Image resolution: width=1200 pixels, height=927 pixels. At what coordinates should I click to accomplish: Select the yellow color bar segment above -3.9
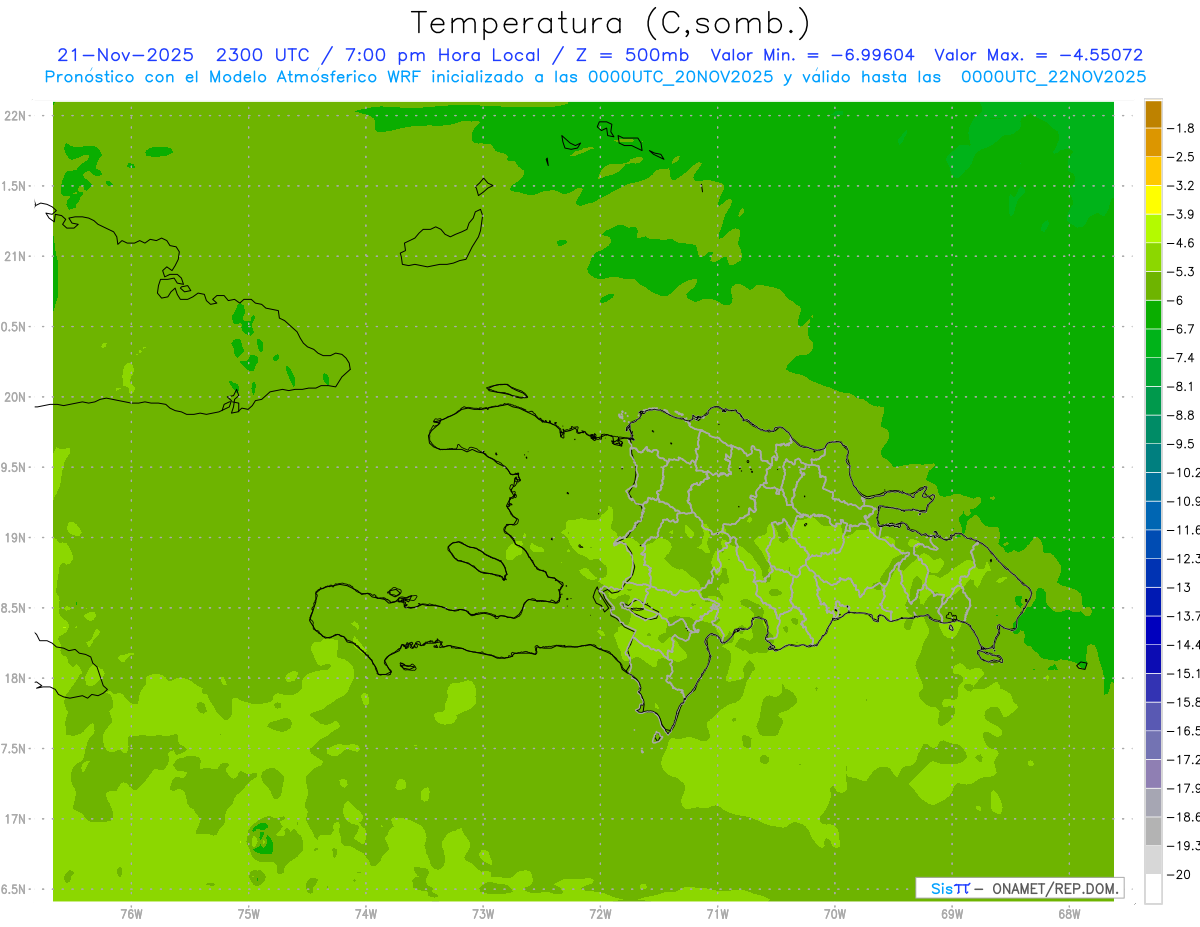[x=1153, y=200]
